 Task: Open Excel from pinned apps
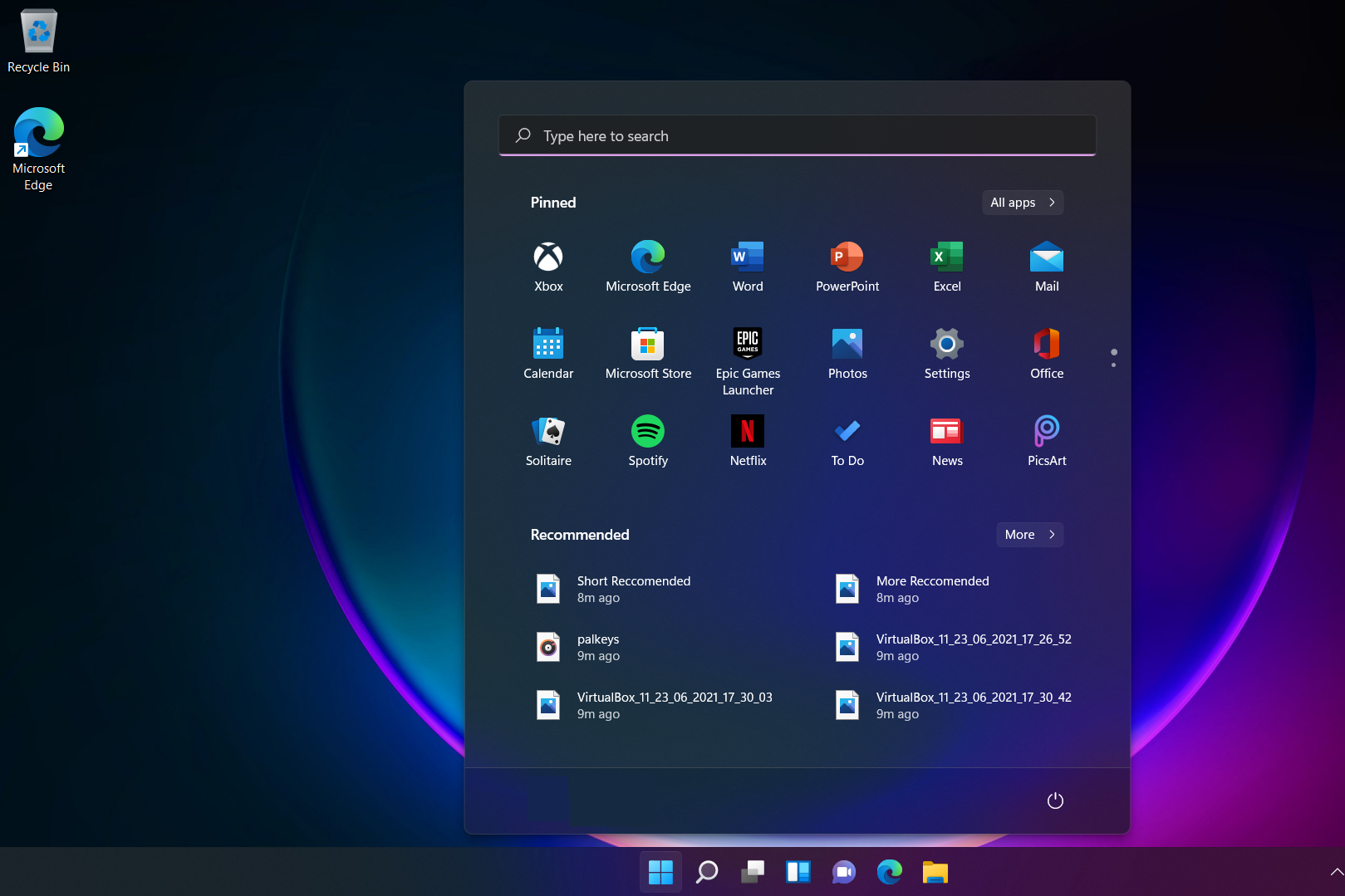(947, 267)
